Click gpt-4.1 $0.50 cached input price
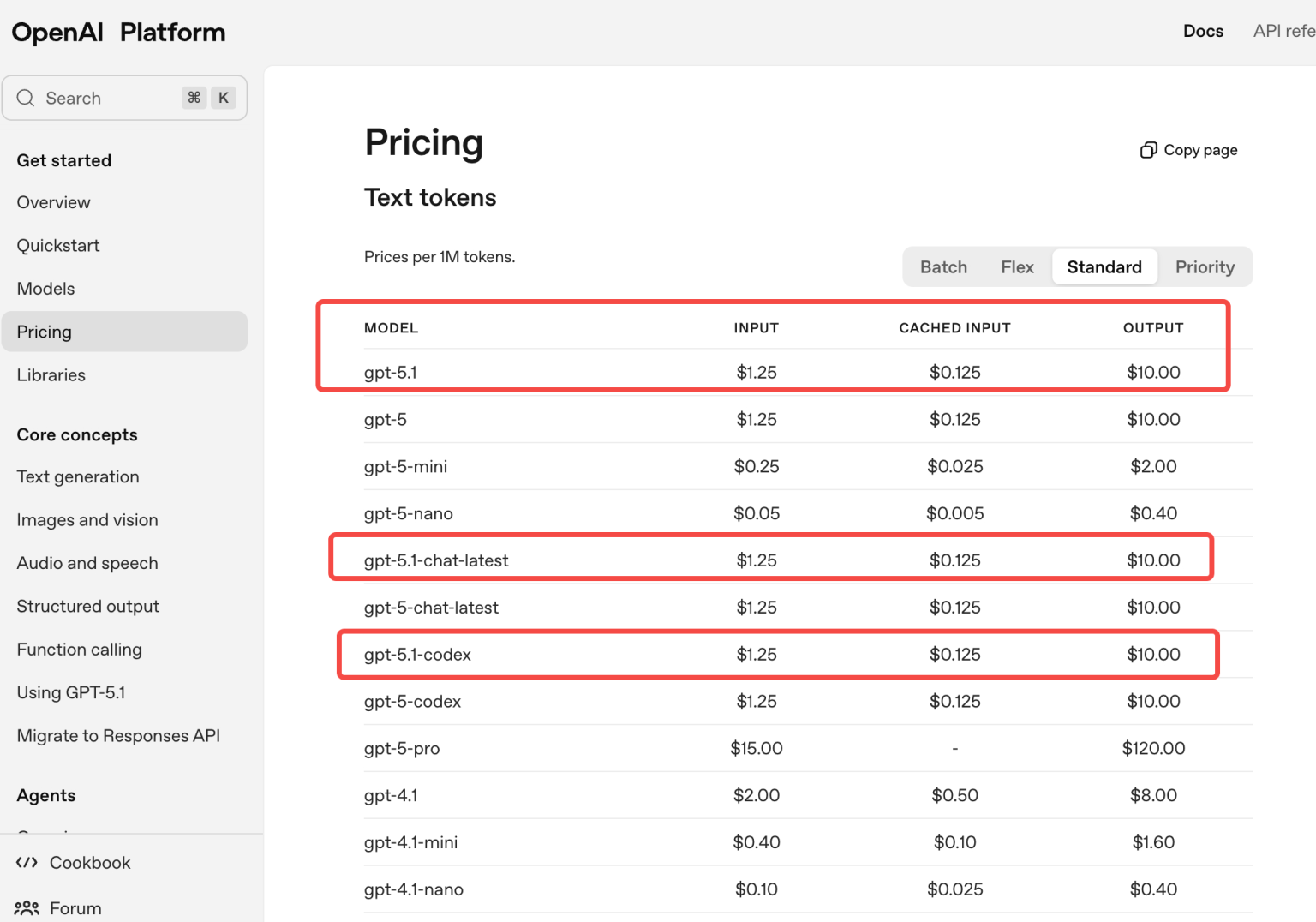Viewport: 1316px width, 922px height. (x=955, y=795)
